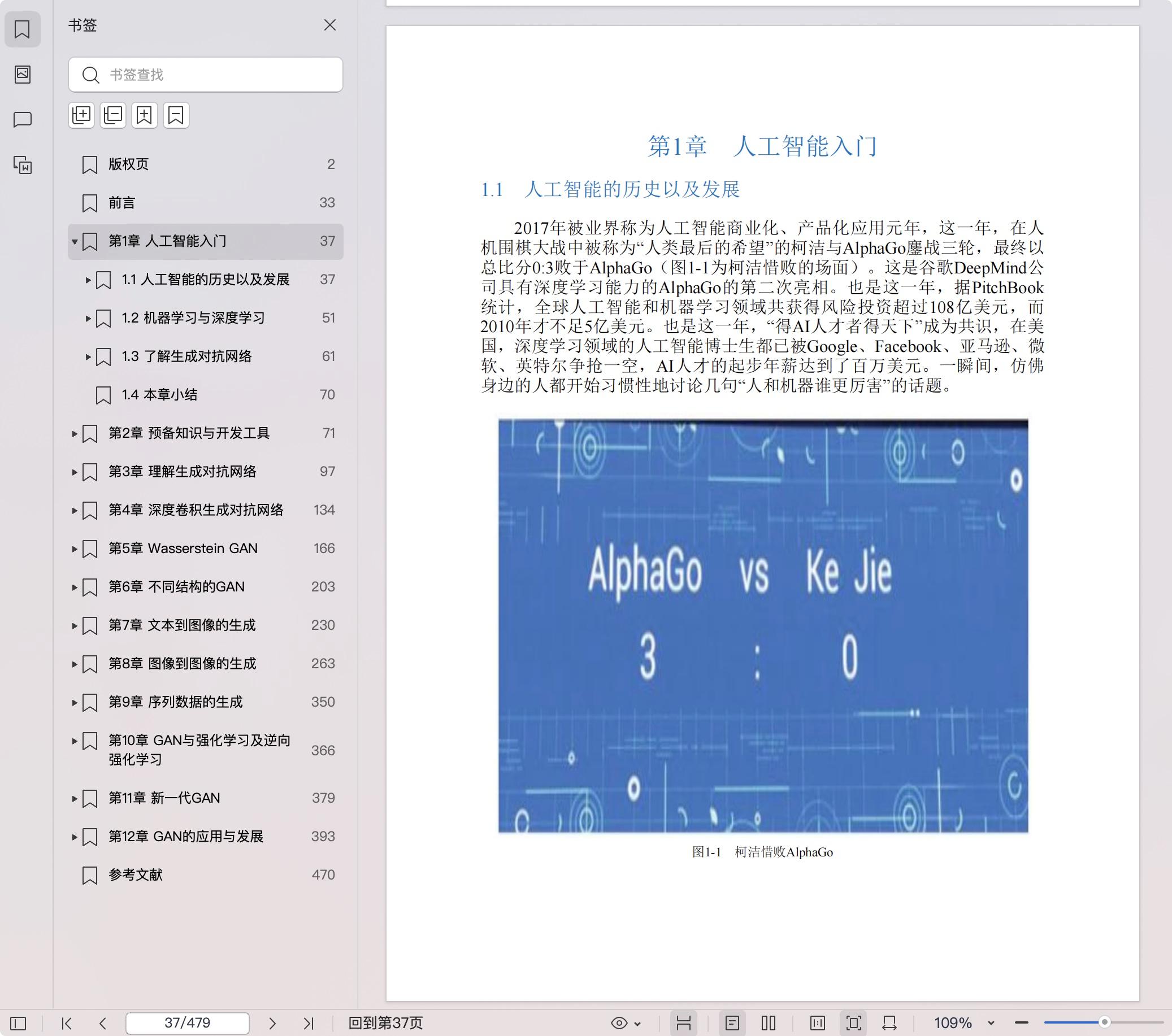This screenshot has width=1172, height=1036.
Task: Toggle the sidebar panel icon in status bar
Action: [18, 1023]
